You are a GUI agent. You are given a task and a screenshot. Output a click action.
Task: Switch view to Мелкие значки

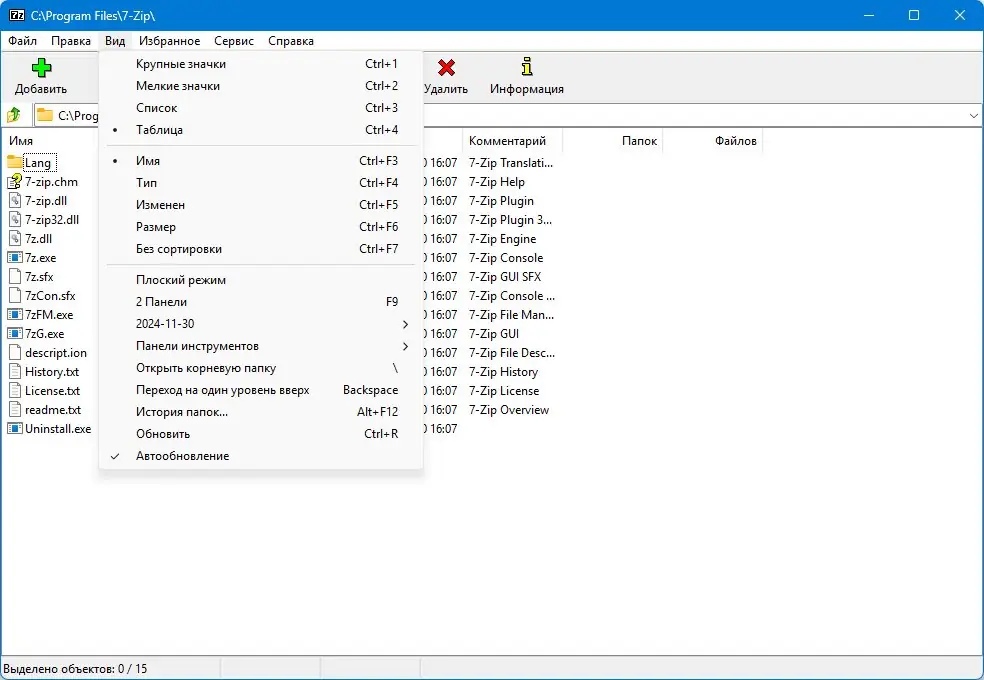click(260, 86)
